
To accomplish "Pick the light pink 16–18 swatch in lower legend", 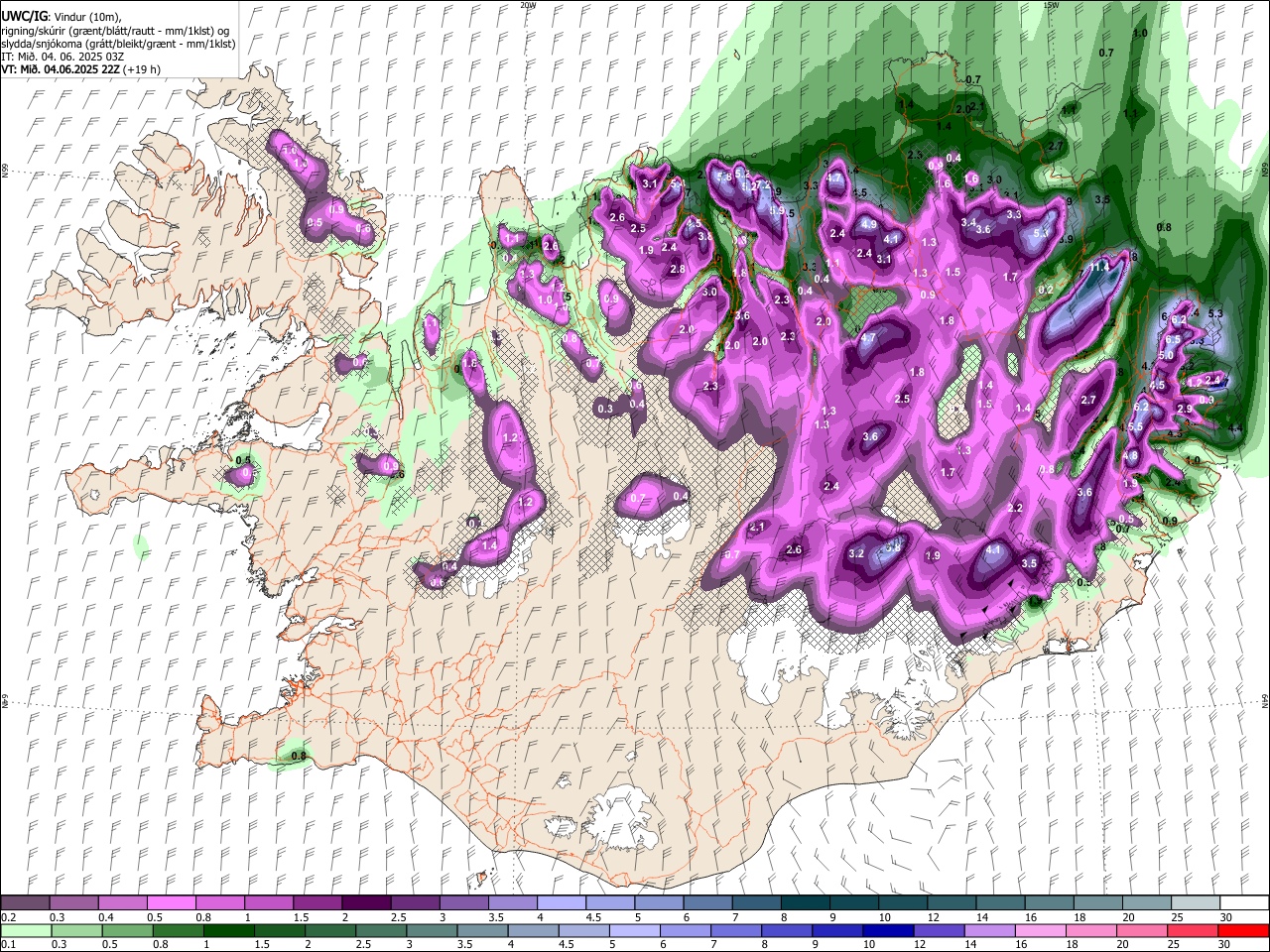I will point(1039,930).
